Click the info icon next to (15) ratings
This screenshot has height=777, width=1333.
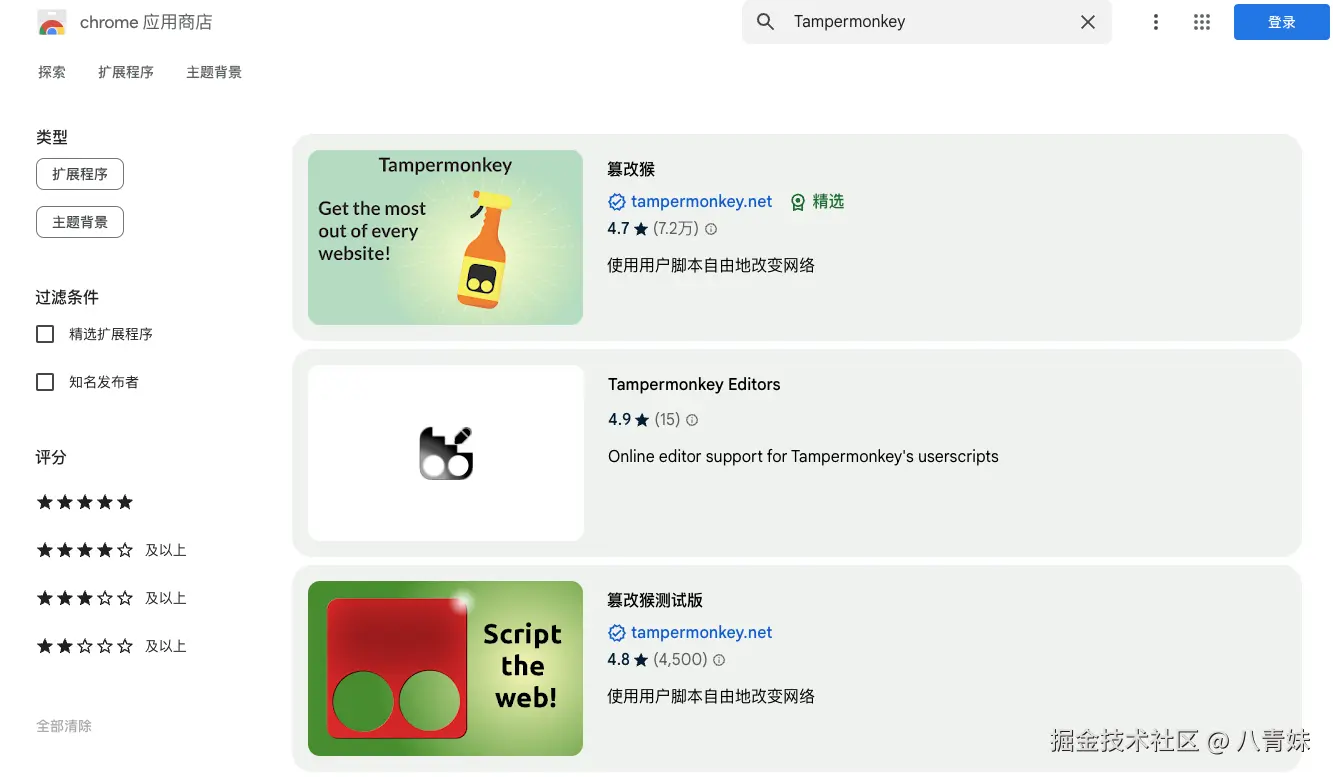(x=692, y=420)
